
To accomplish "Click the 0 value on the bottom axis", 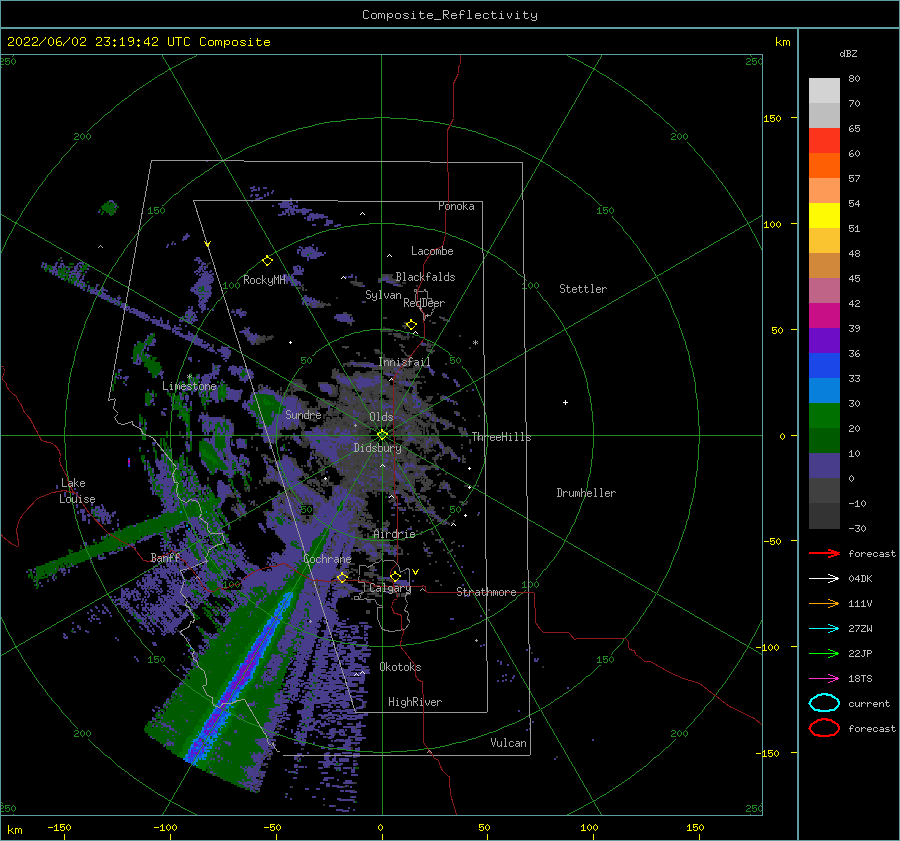I will click(x=381, y=827).
